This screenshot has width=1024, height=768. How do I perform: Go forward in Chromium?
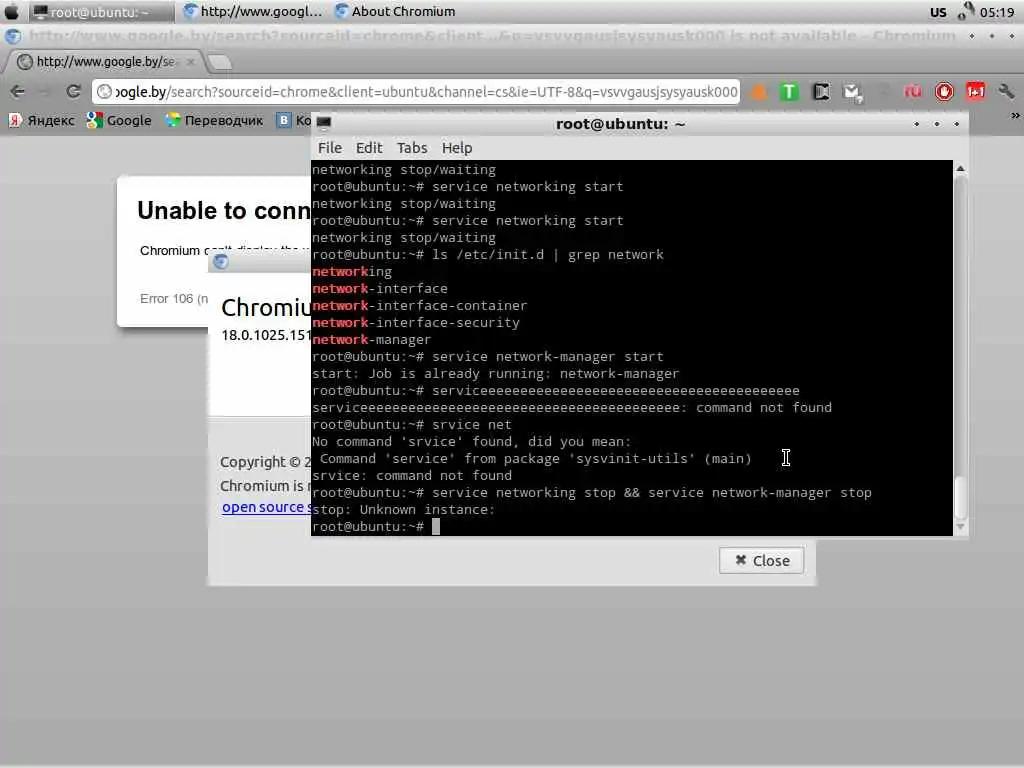[45, 91]
